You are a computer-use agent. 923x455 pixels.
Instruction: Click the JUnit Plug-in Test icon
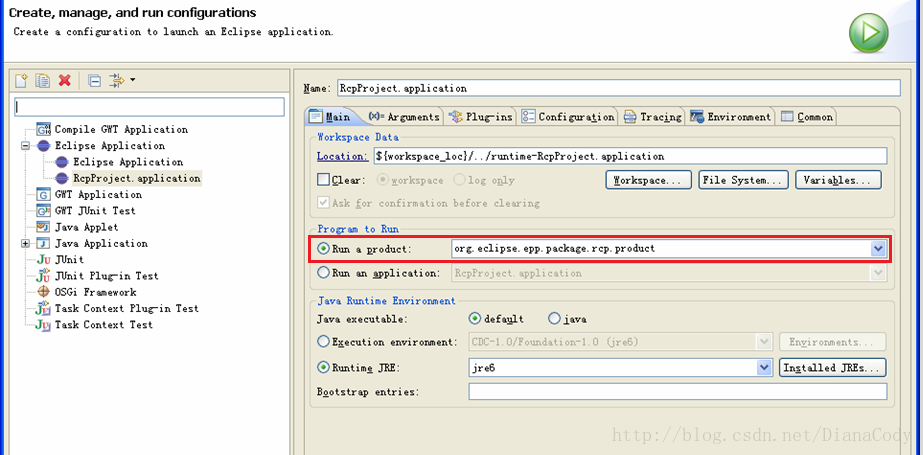pos(44,275)
